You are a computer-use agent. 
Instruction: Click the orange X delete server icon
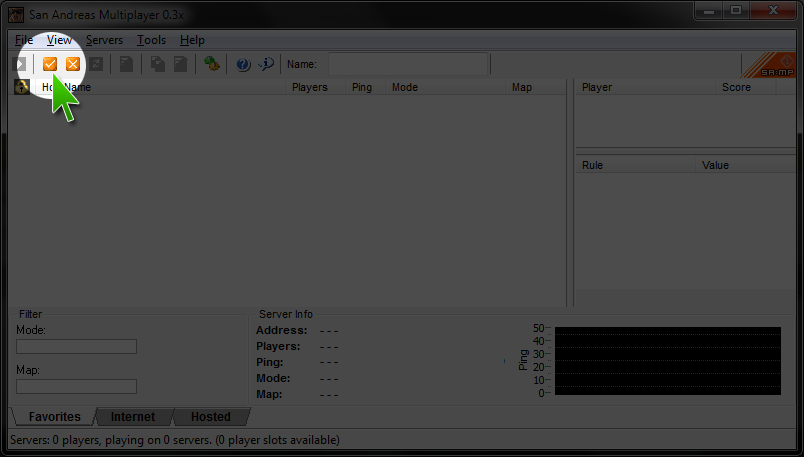point(73,64)
